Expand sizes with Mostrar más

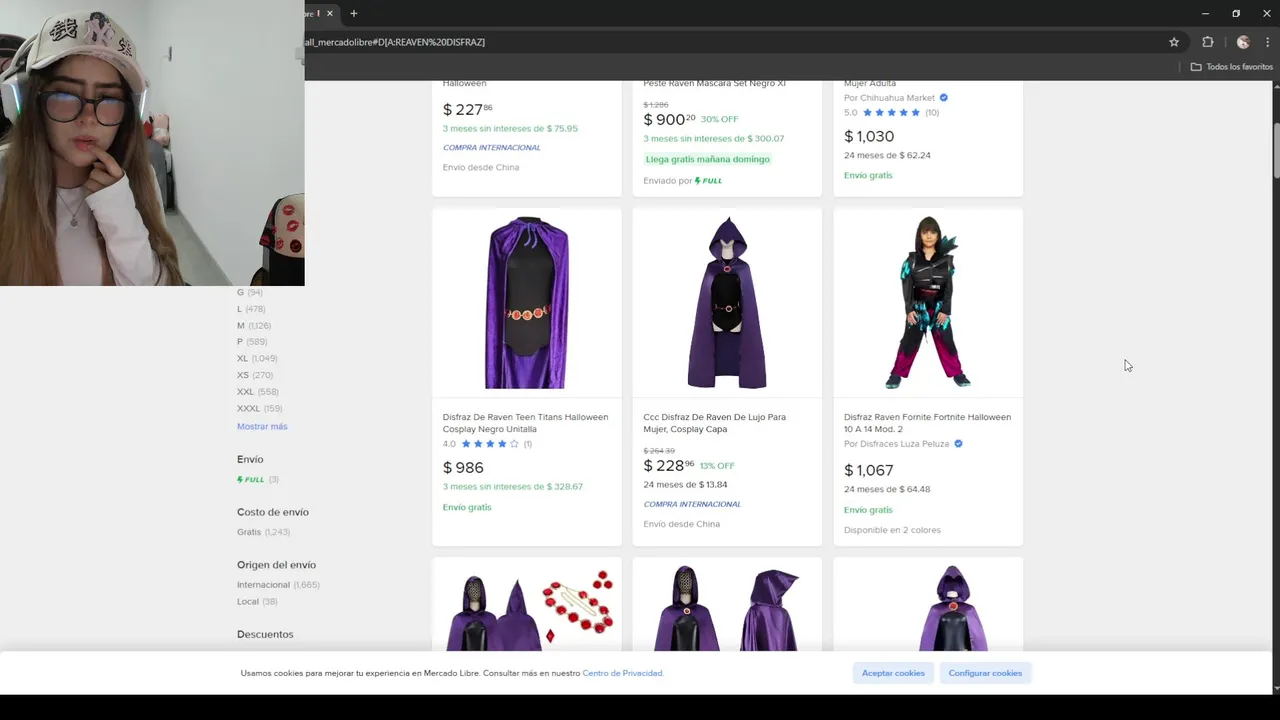point(262,426)
